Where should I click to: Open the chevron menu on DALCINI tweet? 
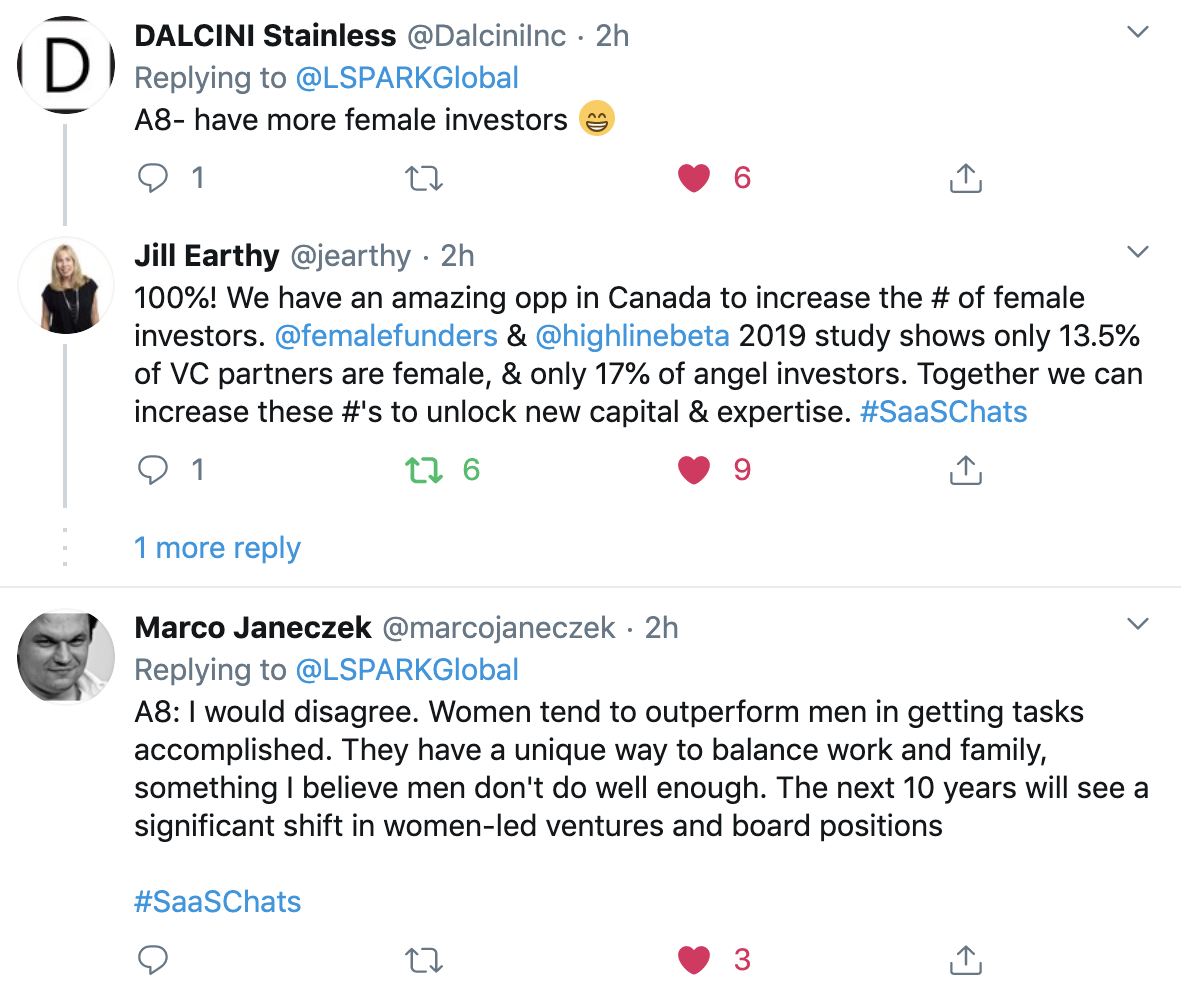1137,32
